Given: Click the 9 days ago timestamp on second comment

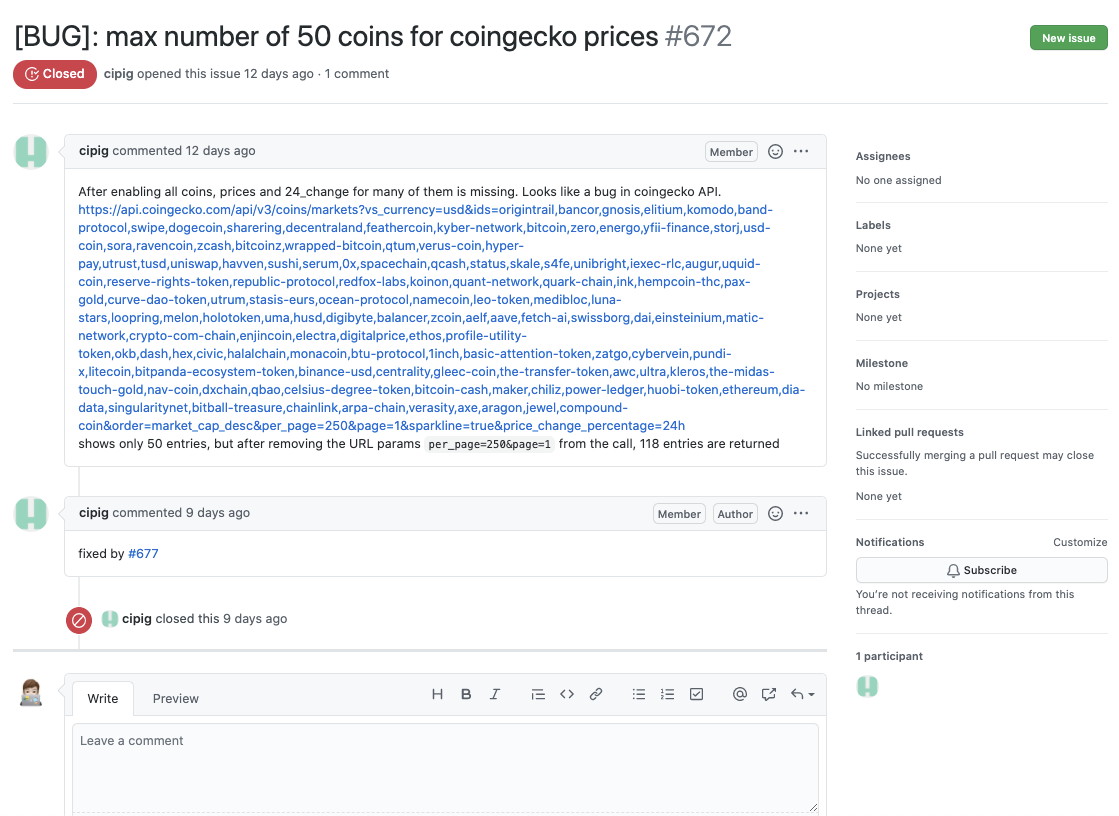Looking at the screenshot, I should [x=218, y=513].
